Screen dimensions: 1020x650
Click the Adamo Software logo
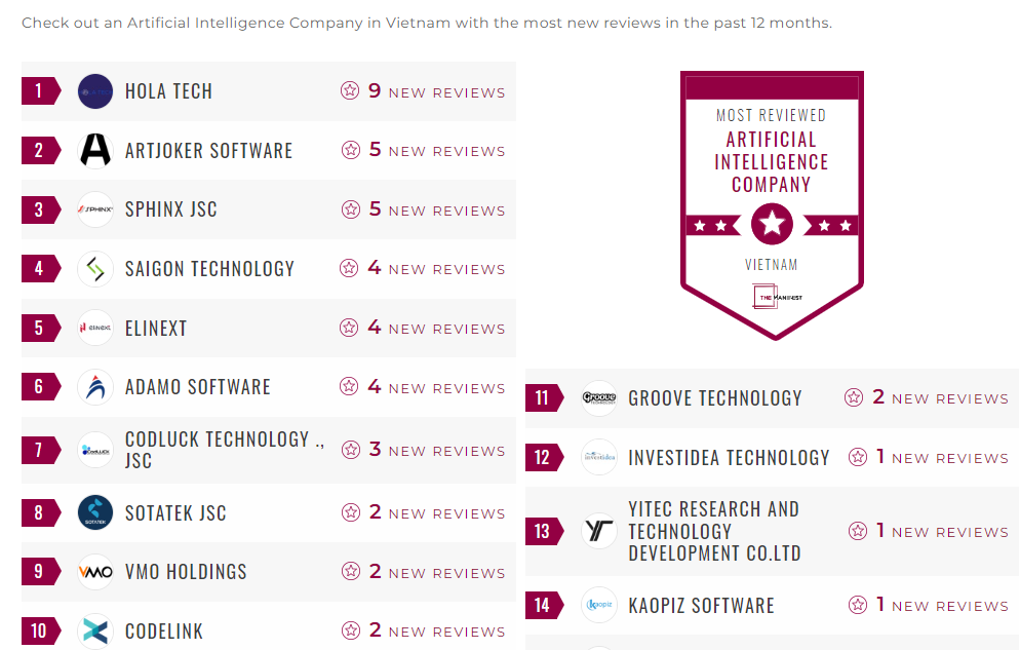click(x=96, y=386)
